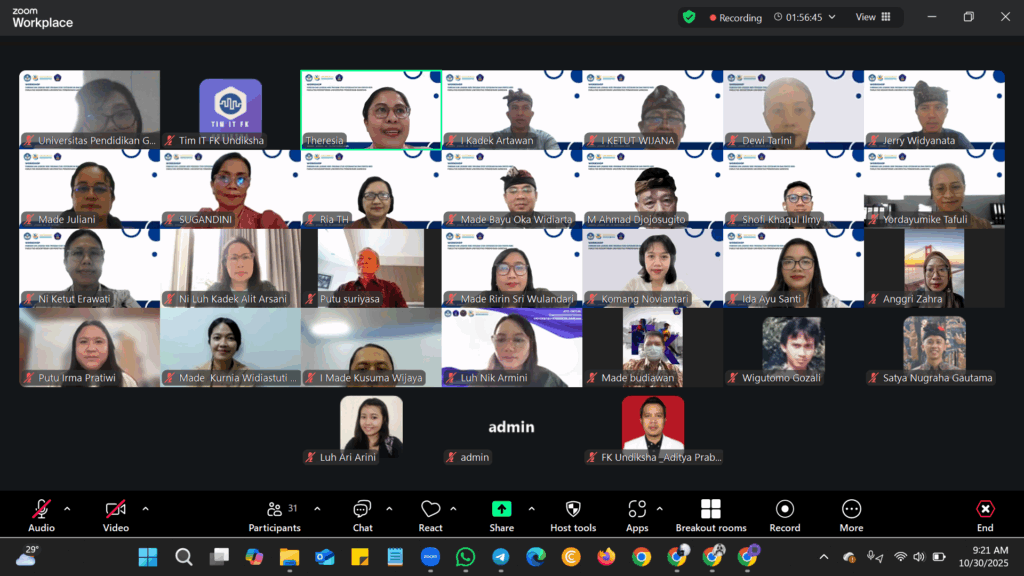
Task: Toggle the Record button
Action: (x=784, y=515)
